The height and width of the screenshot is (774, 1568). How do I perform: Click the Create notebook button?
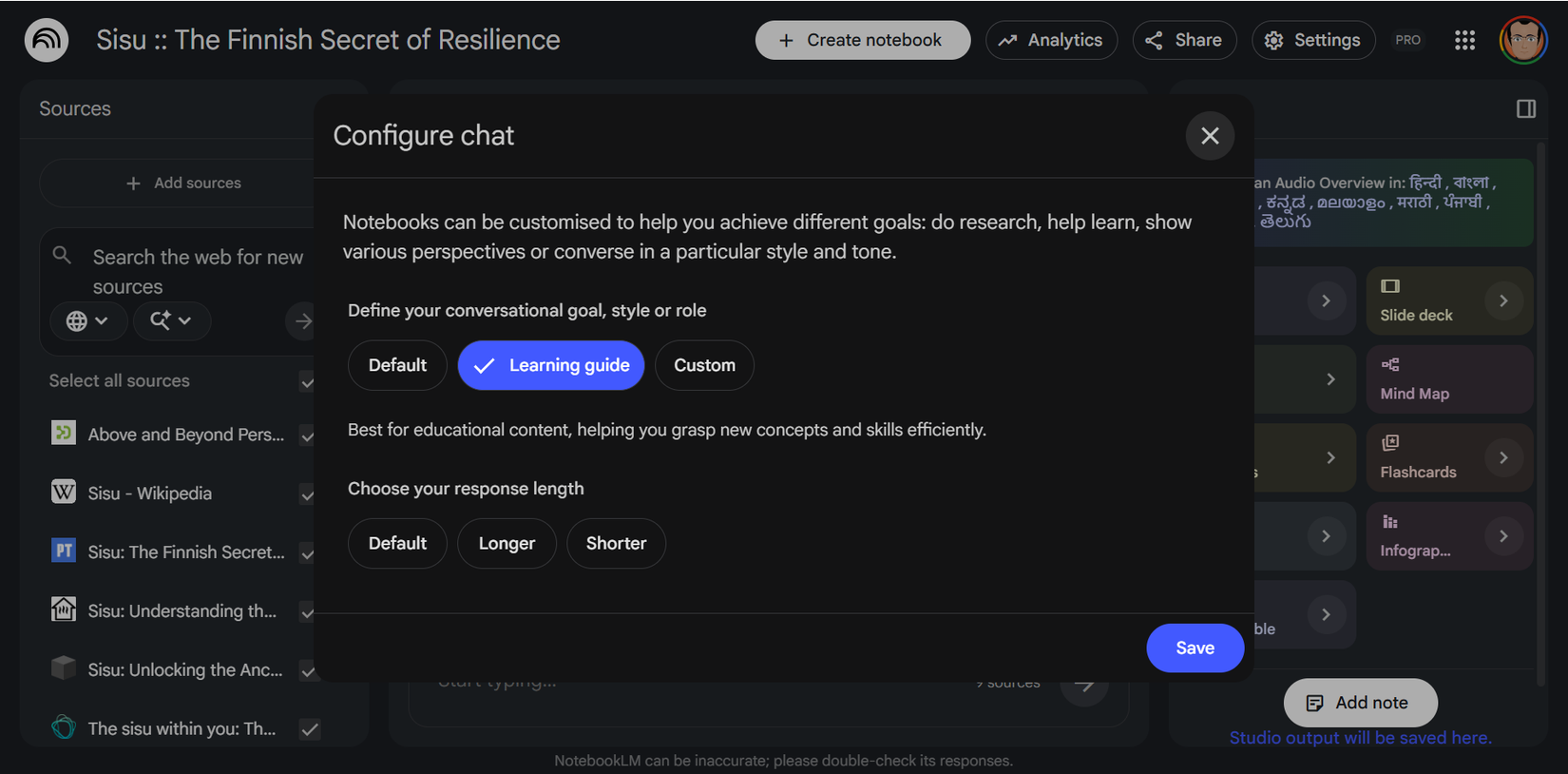(862, 40)
